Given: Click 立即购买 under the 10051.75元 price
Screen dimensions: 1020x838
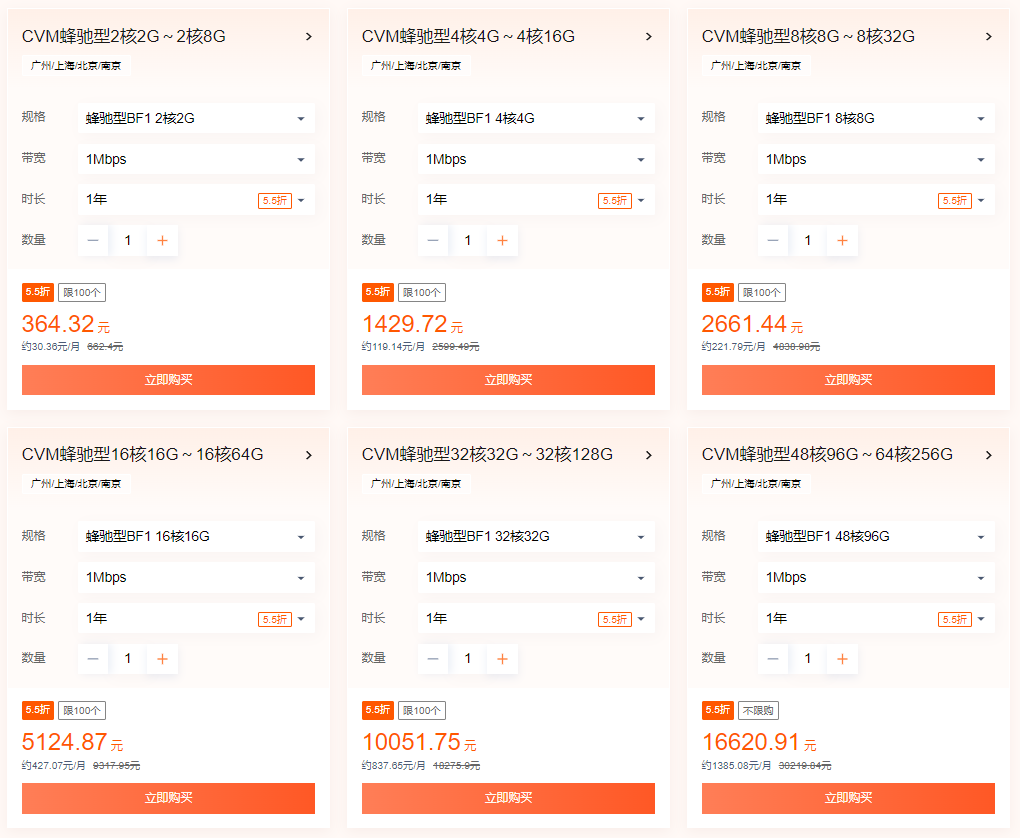Looking at the screenshot, I should 508,798.
